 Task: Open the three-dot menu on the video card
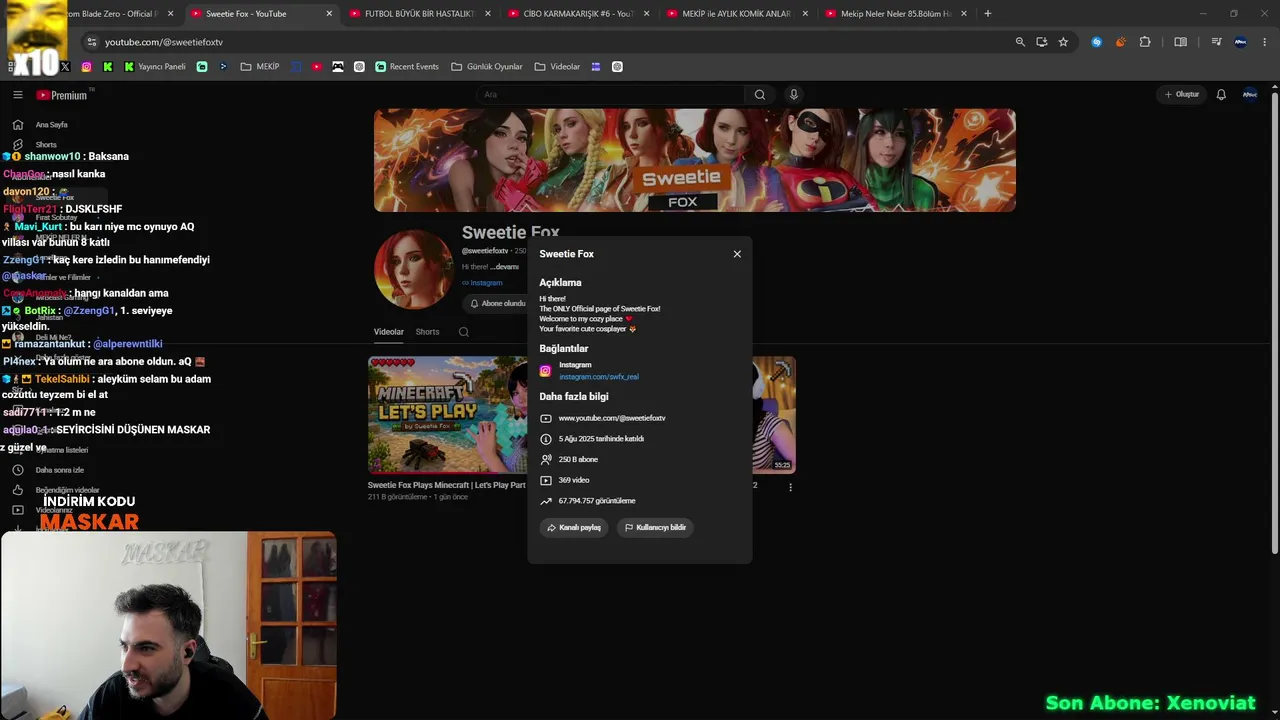[x=790, y=487]
